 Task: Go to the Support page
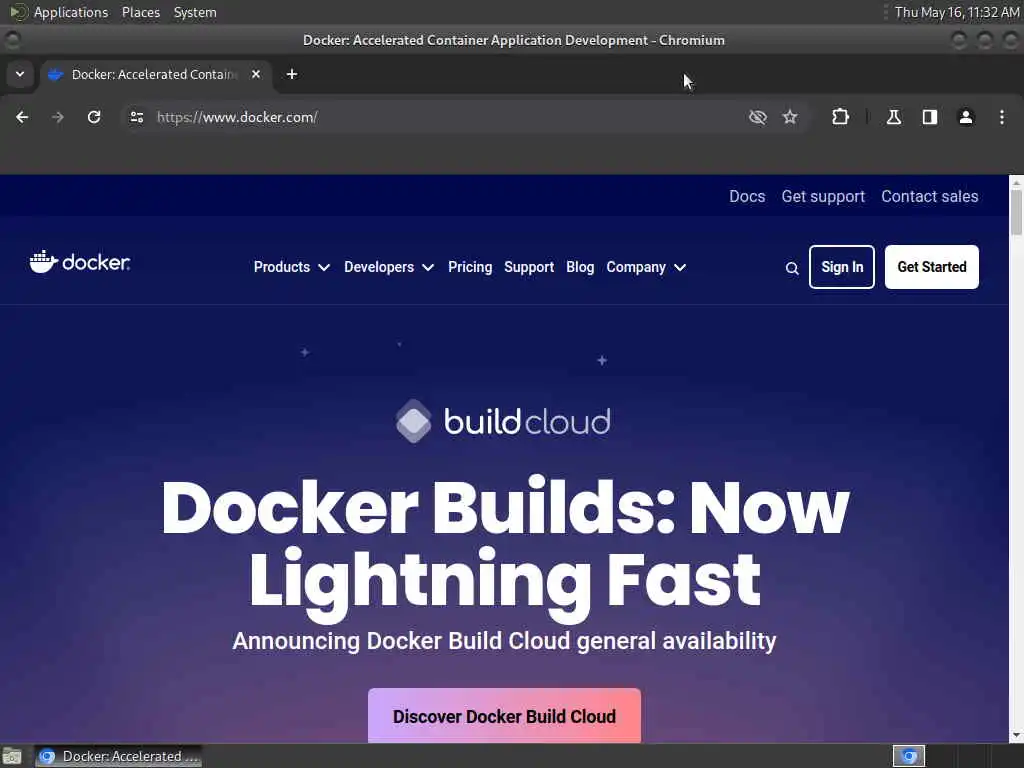pos(529,267)
